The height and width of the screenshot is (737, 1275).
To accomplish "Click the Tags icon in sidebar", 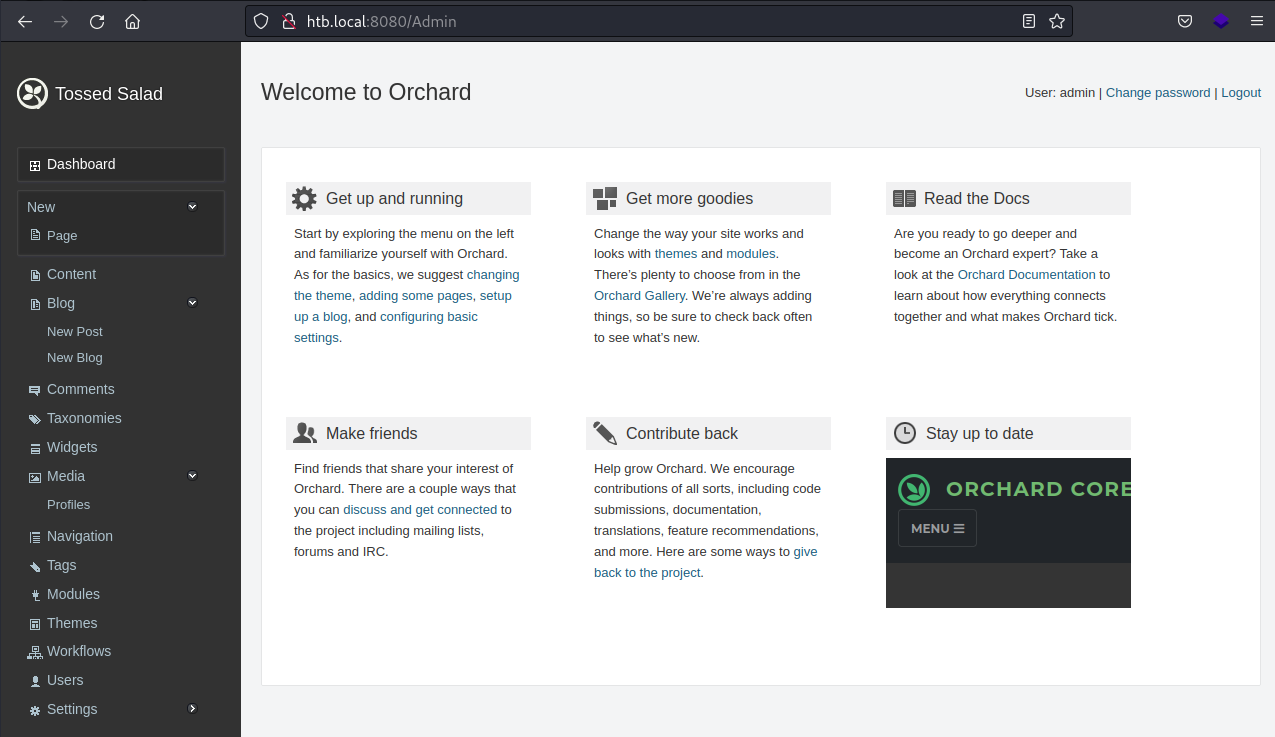I will [x=35, y=566].
